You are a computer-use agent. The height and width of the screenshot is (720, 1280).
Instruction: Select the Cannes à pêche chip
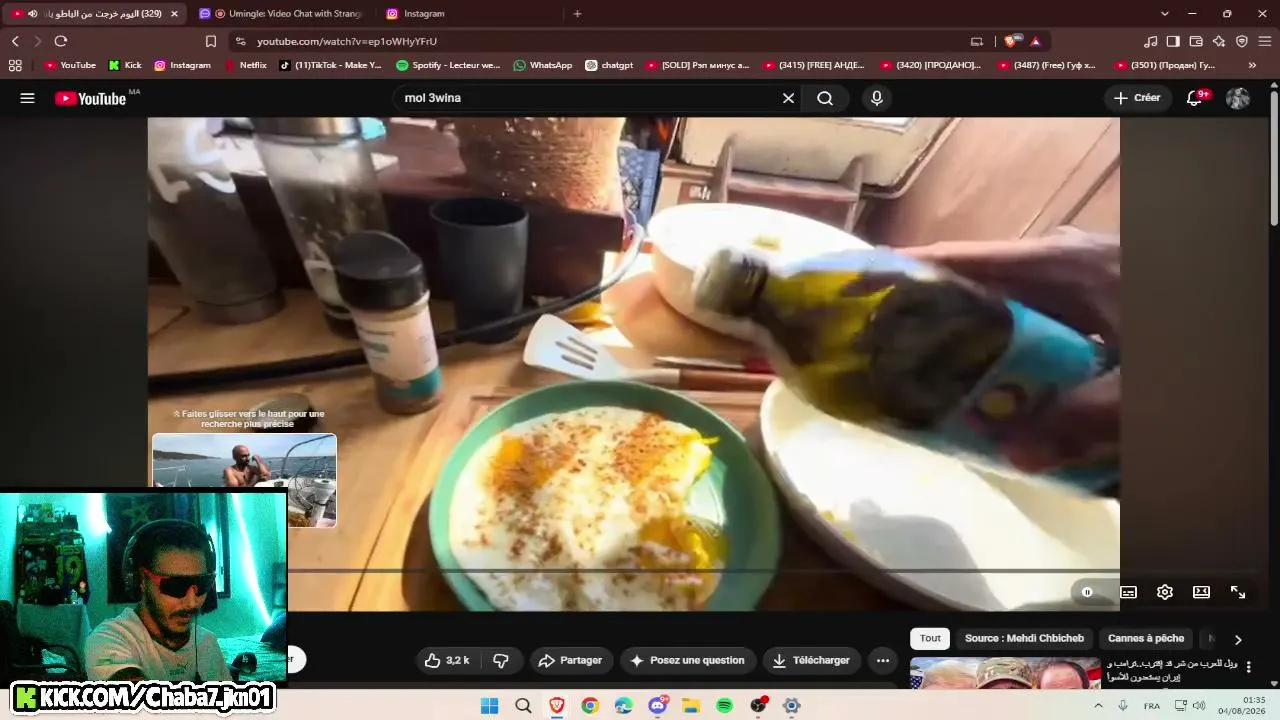[x=1146, y=638]
